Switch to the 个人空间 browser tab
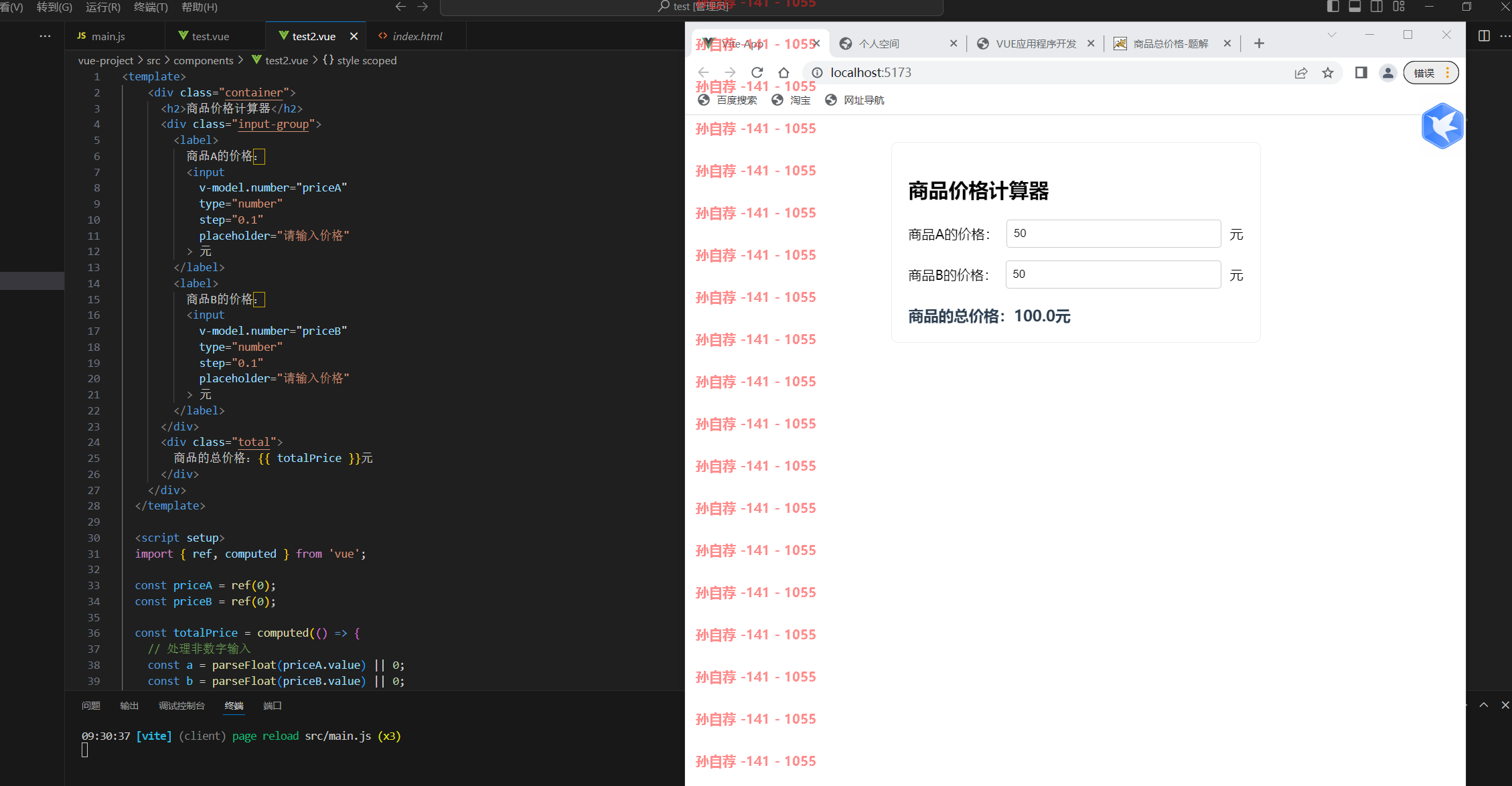 897,44
